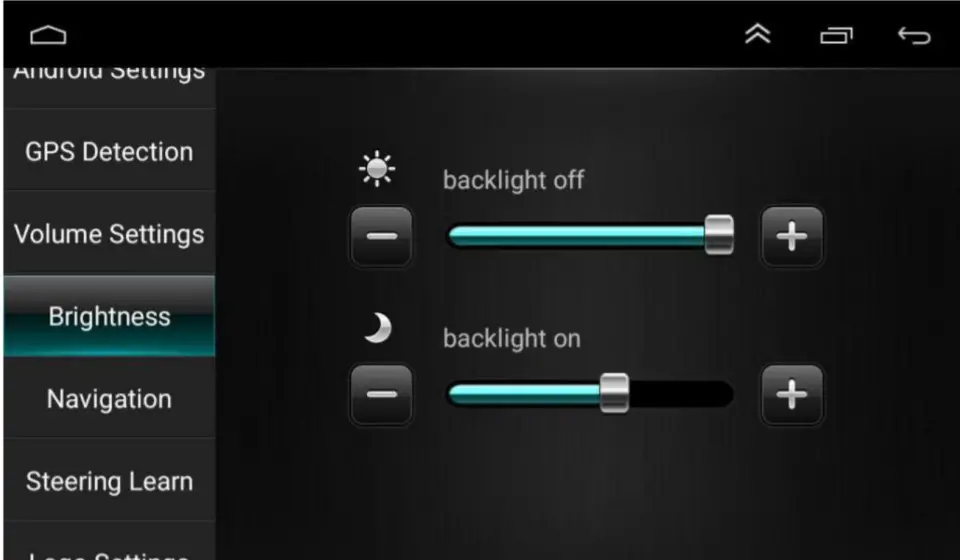Open the recent apps icon

(x=836, y=35)
